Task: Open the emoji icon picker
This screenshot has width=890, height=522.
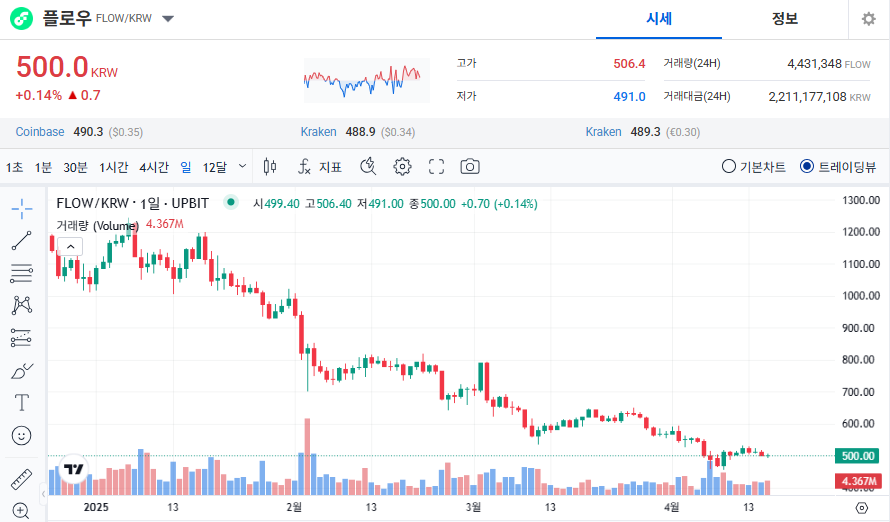Action: (x=22, y=436)
